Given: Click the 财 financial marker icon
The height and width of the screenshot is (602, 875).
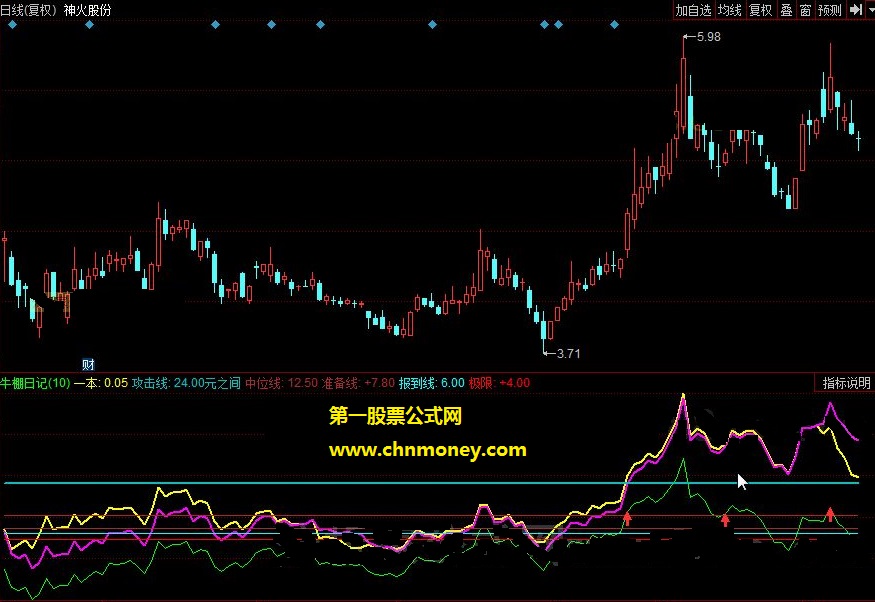Looking at the screenshot, I should [x=88, y=364].
